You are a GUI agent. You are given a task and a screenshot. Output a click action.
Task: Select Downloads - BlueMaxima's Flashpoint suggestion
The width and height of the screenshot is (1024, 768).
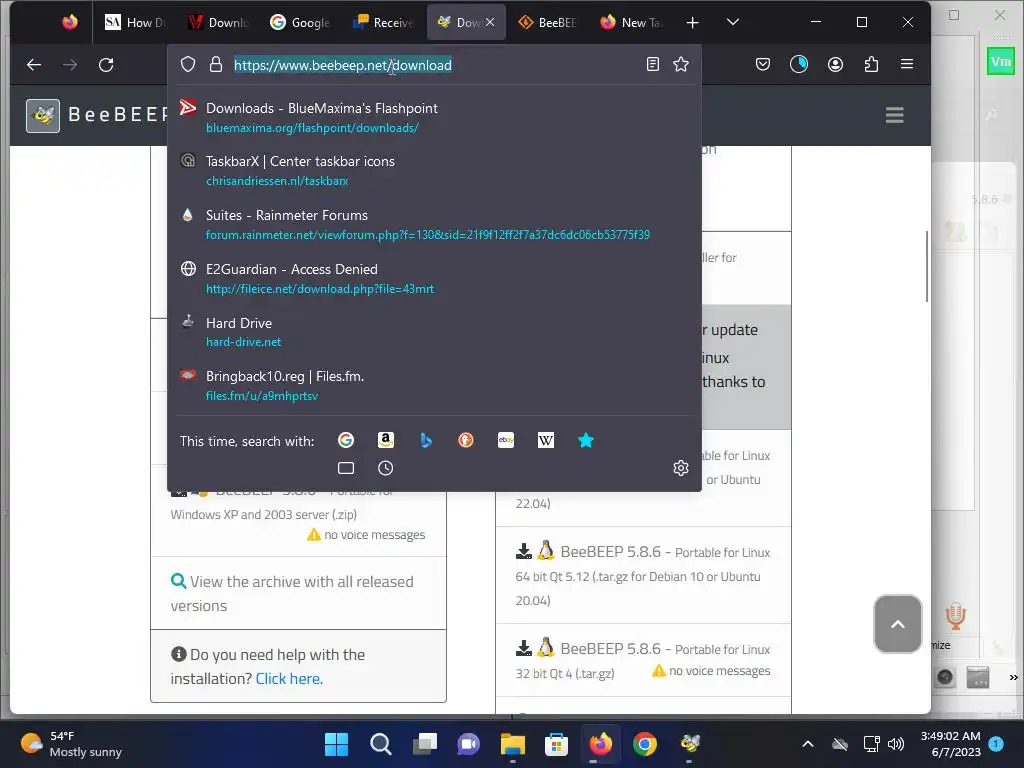[434, 118]
